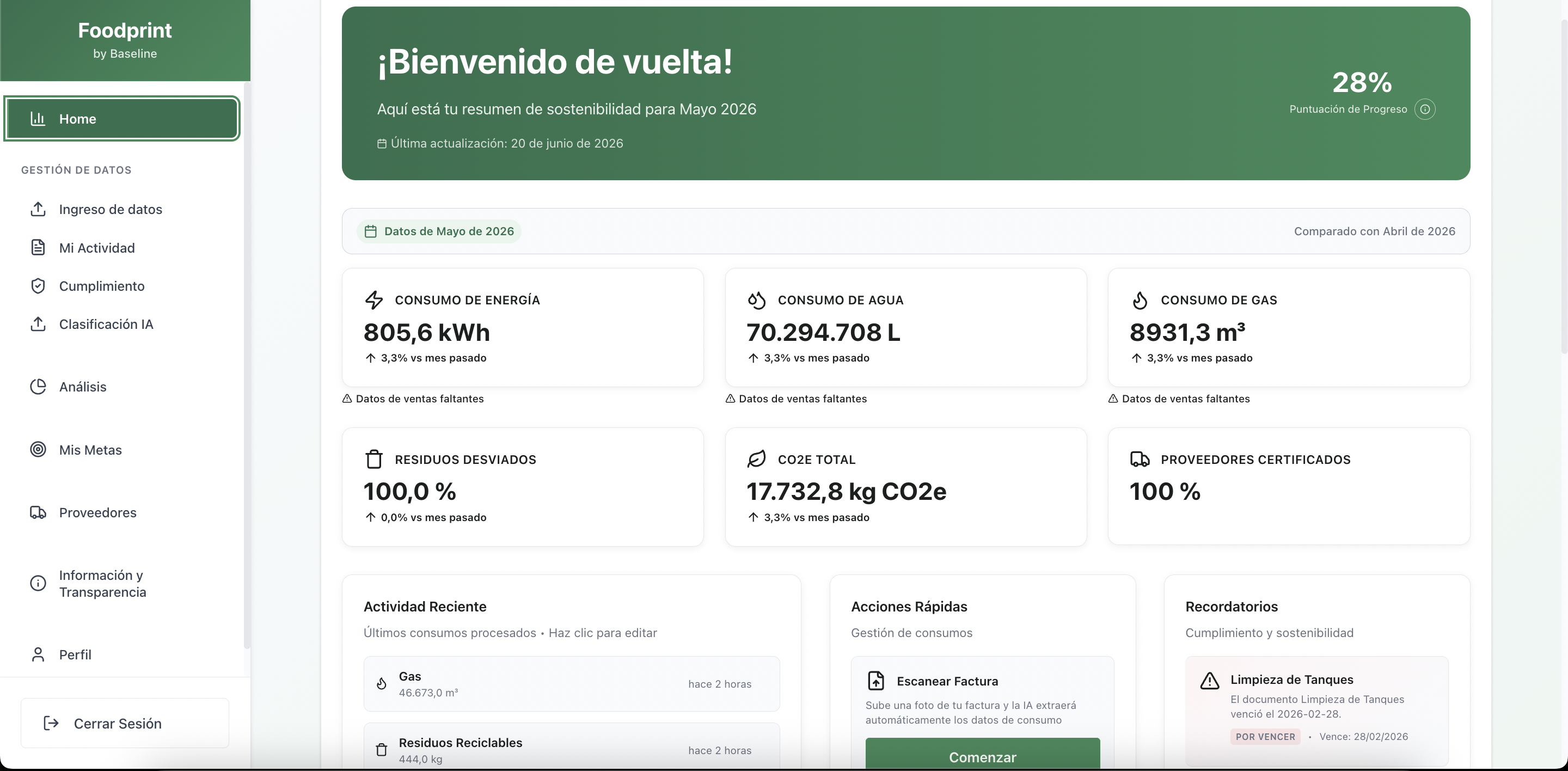
Task: Click the Cerrar Sesión button
Action: click(125, 723)
